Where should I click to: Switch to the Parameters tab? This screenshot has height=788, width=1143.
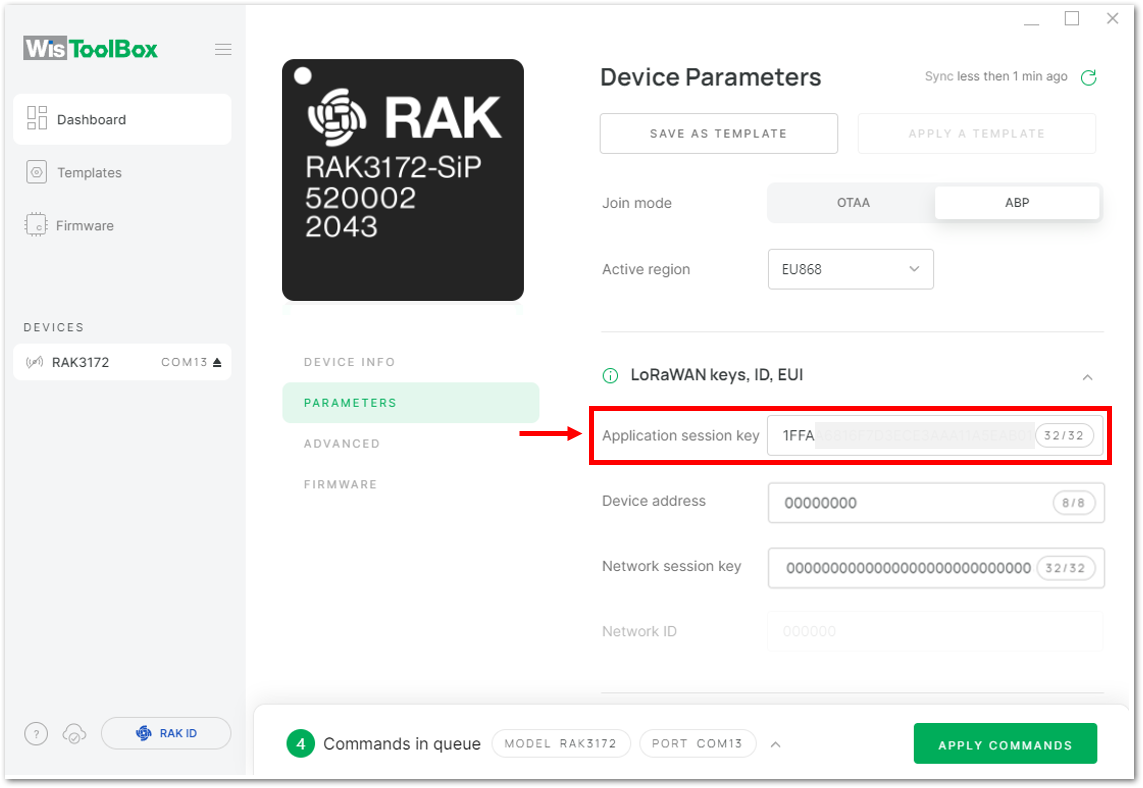410,402
